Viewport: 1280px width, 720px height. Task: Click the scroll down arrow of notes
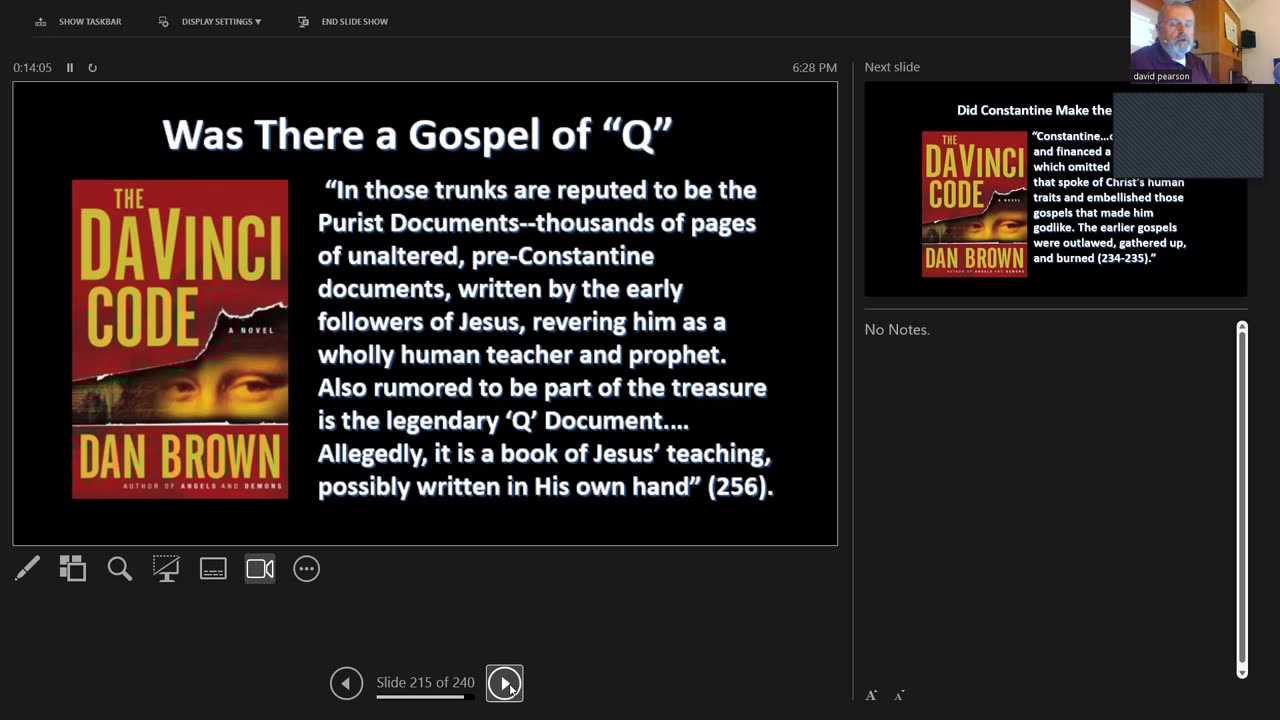1242,673
